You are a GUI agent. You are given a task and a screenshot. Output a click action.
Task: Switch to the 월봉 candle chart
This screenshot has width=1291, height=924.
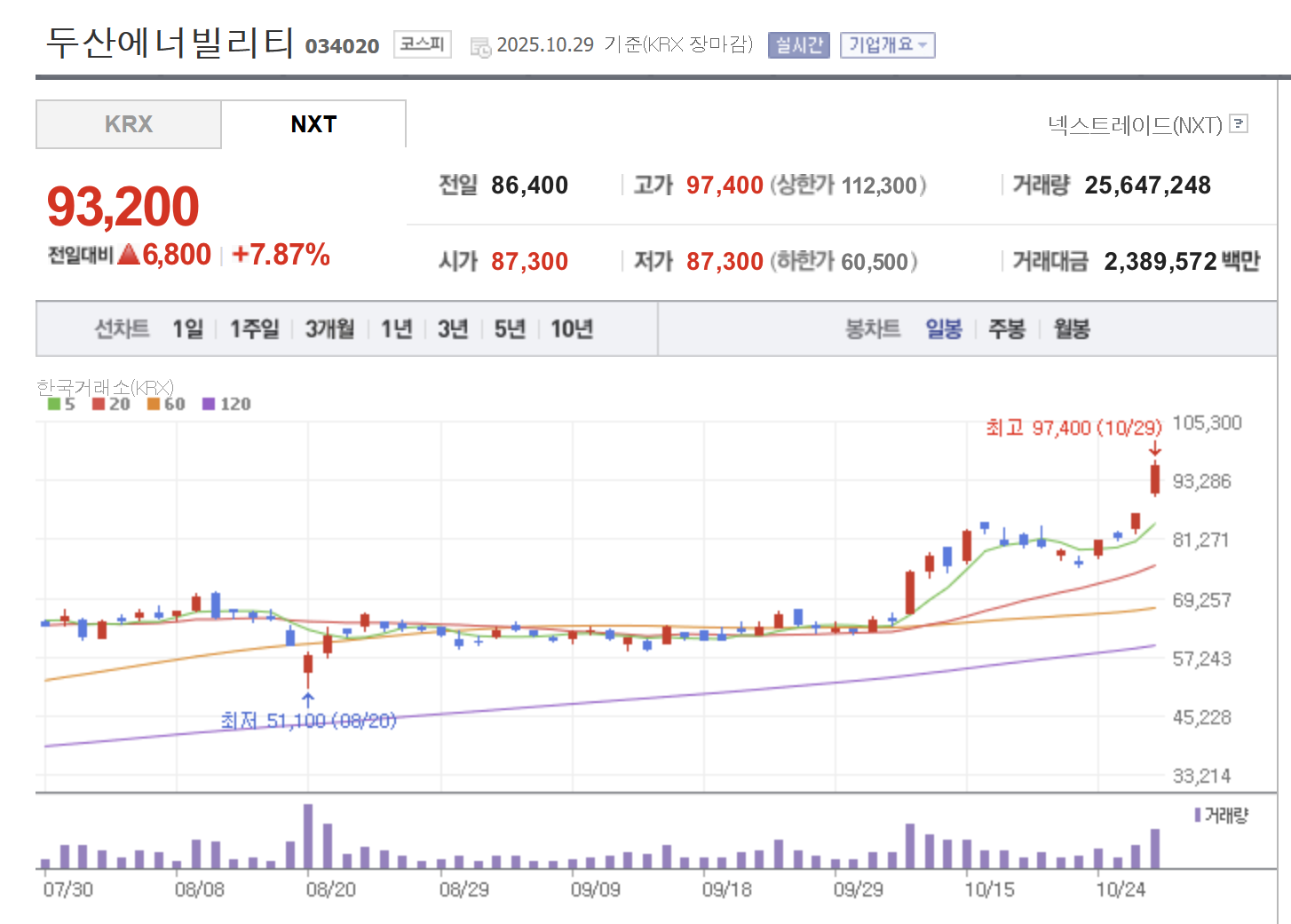(1072, 329)
